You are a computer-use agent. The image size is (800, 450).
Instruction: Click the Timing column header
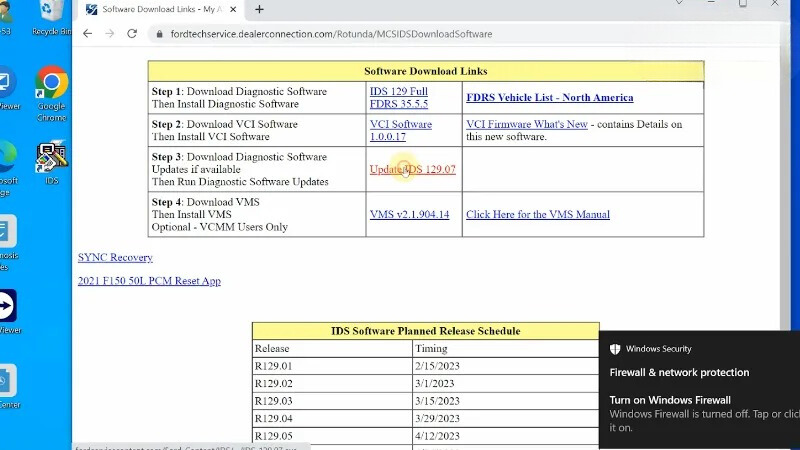coord(505,348)
